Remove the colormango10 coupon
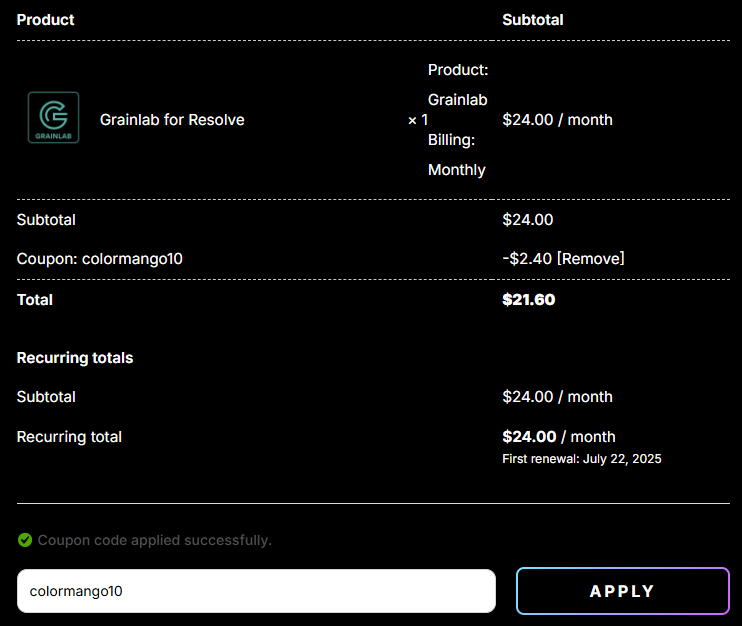The width and height of the screenshot is (742, 626). 591,258
